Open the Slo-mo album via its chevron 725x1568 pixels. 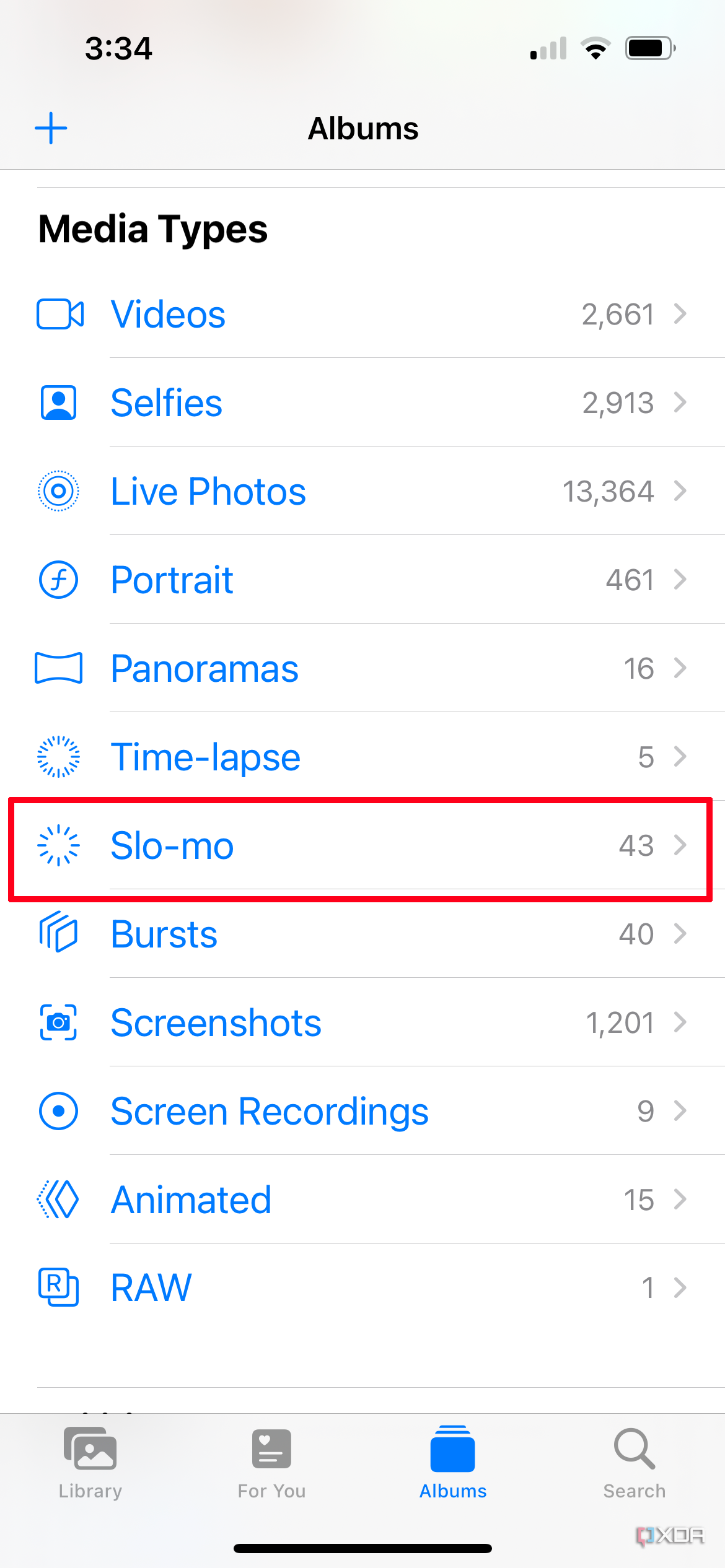tap(682, 845)
